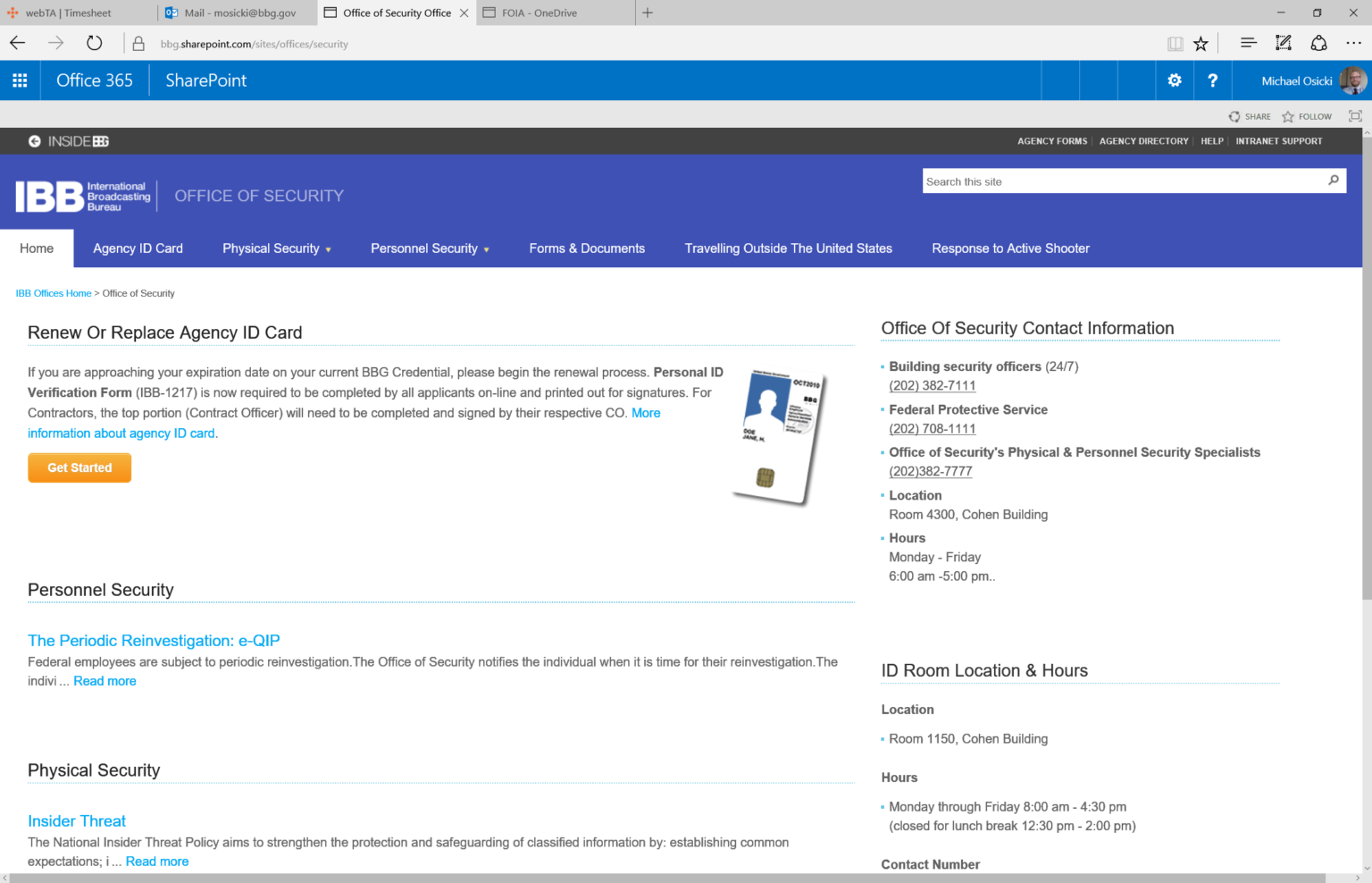Click the Focus on content icon
1372x883 pixels.
pos(1355,116)
